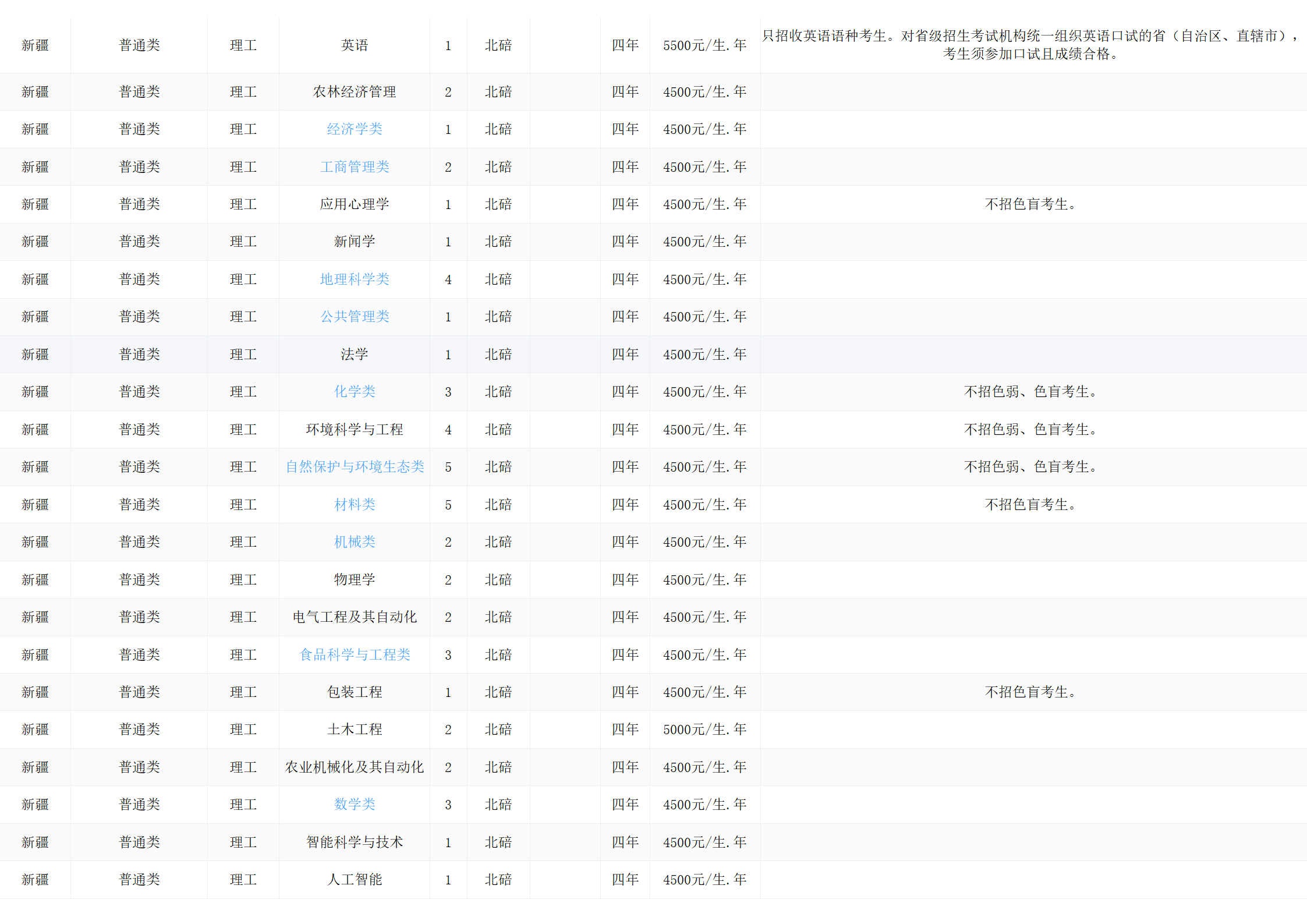Open the 经济学类 major link
The image size is (1307, 924).
[354, 129]
